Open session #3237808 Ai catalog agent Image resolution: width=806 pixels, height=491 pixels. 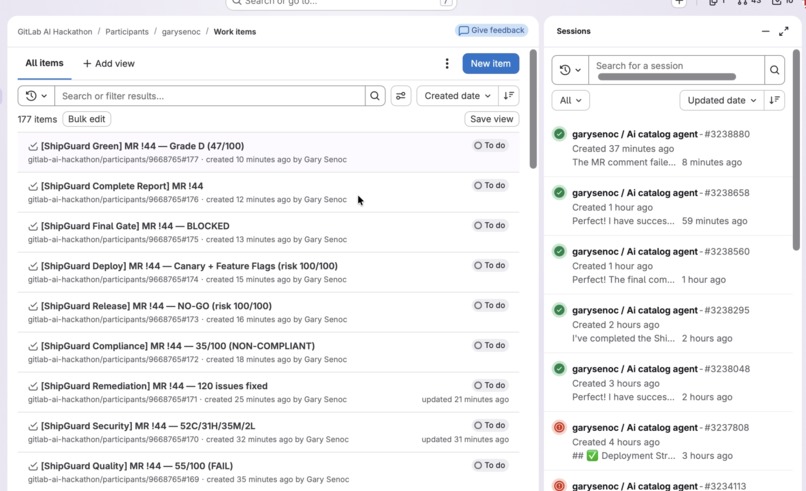tap(661, 427)
